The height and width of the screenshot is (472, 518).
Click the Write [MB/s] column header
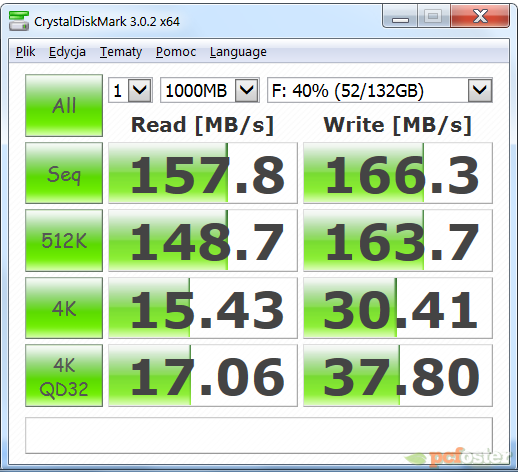click(x=397, y=125)
